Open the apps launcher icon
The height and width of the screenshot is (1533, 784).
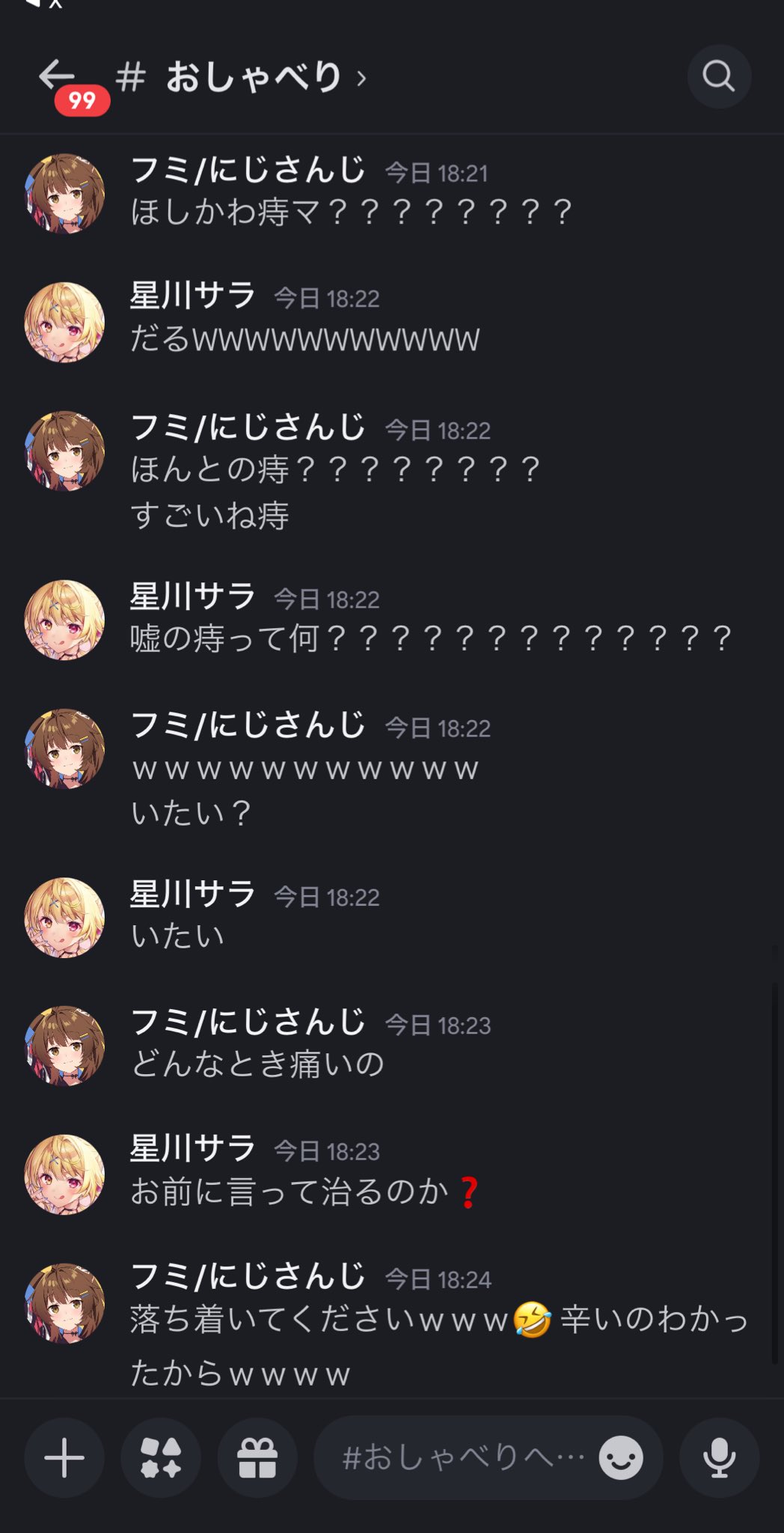[161, 1457]
